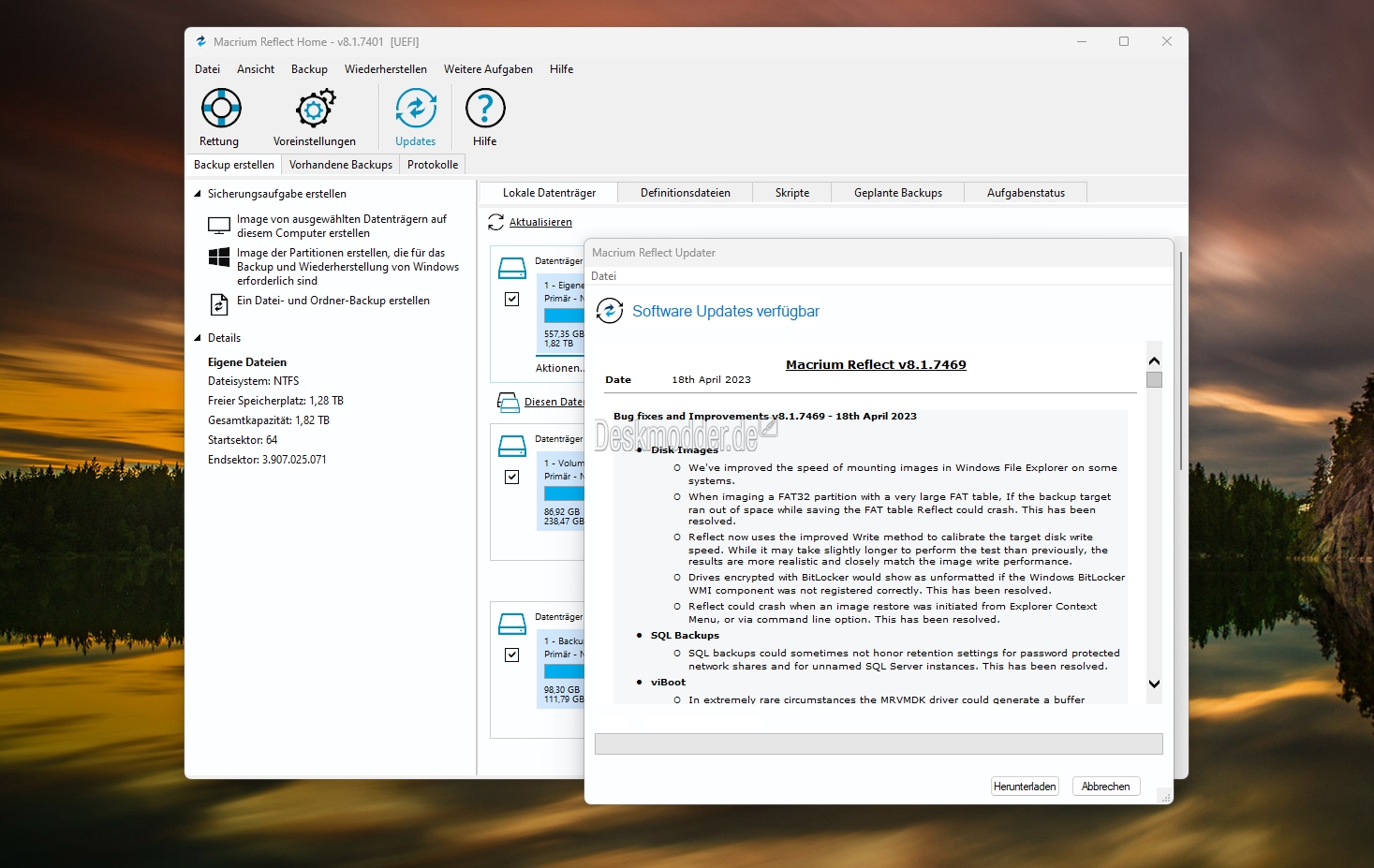This screenshot has width=1374, height=868.
Task: Select the first disk drive icon
Action: click(512, 268)
